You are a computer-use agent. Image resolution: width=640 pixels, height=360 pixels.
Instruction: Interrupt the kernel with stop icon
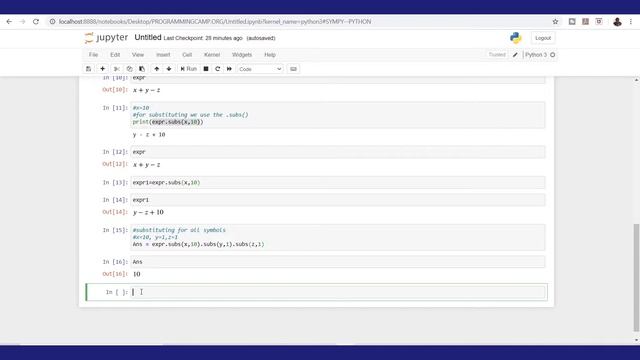pyautogui.click(x=206, y=69)
